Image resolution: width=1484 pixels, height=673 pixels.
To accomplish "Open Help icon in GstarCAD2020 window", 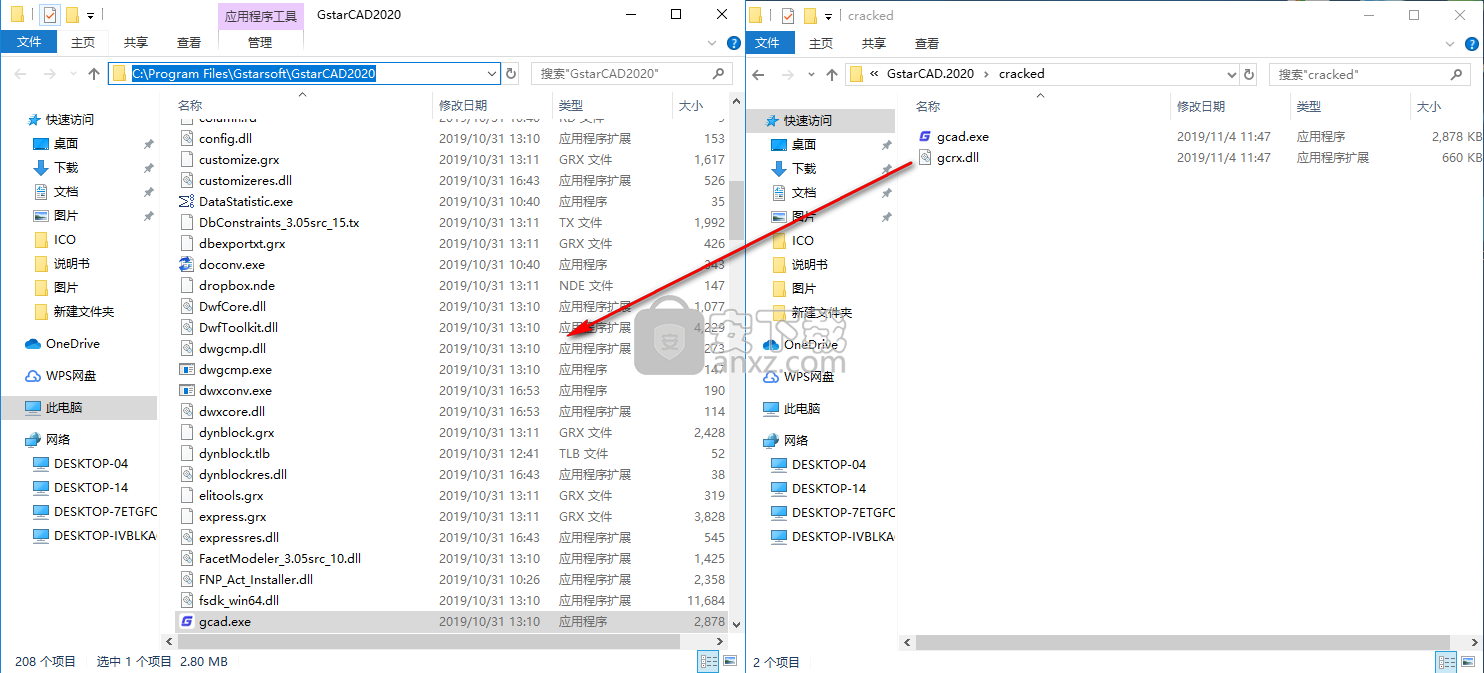I will (x=733, y=43).
